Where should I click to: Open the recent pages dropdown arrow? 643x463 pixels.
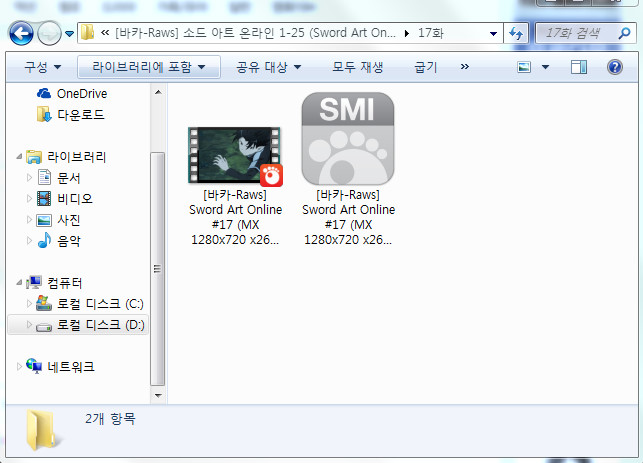point(70,34)
